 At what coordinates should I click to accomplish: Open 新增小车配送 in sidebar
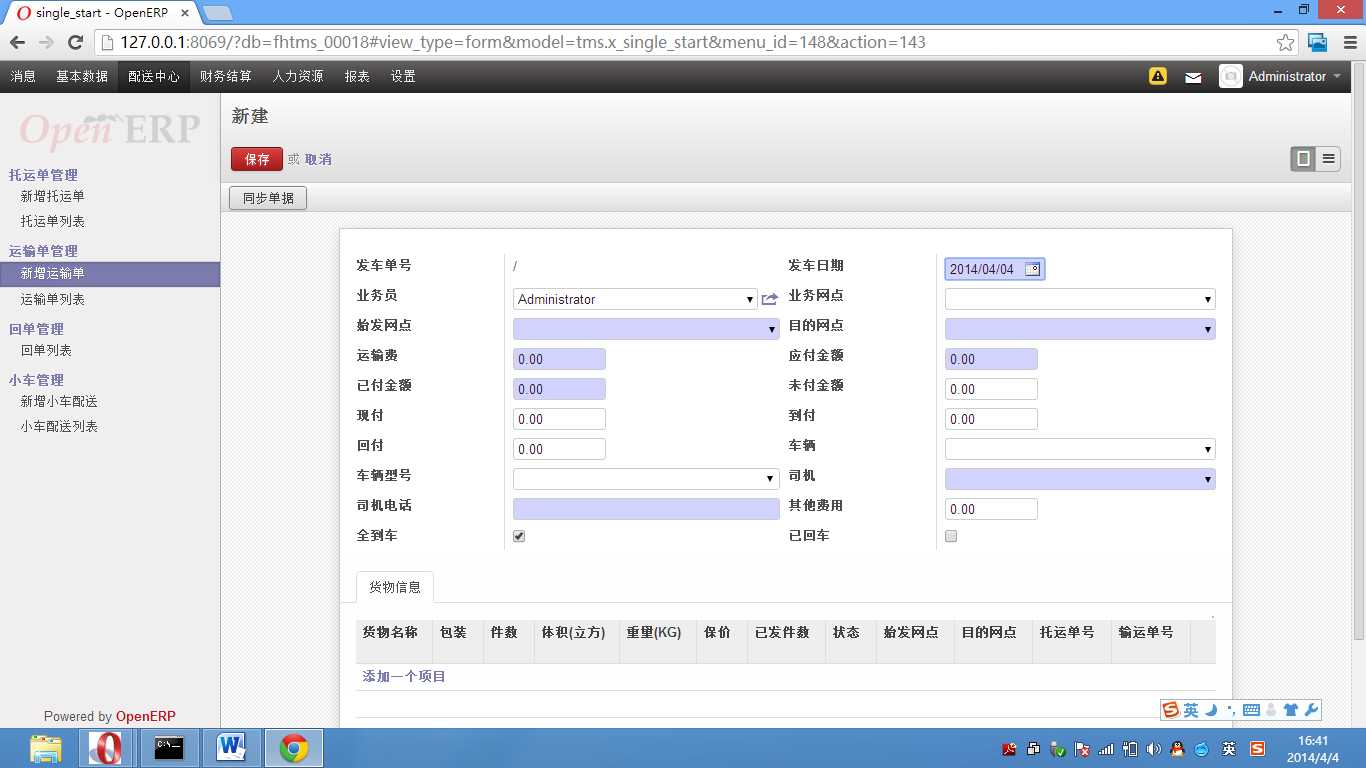pyautogui.click(x=59, y=401)
